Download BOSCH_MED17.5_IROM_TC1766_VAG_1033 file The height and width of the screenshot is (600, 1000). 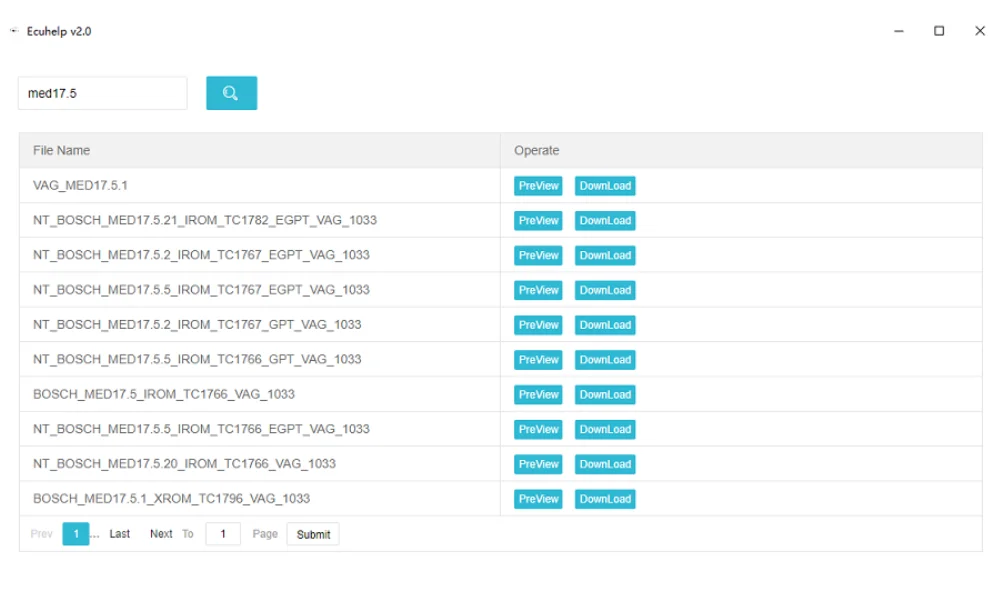(x=605, y=394)
